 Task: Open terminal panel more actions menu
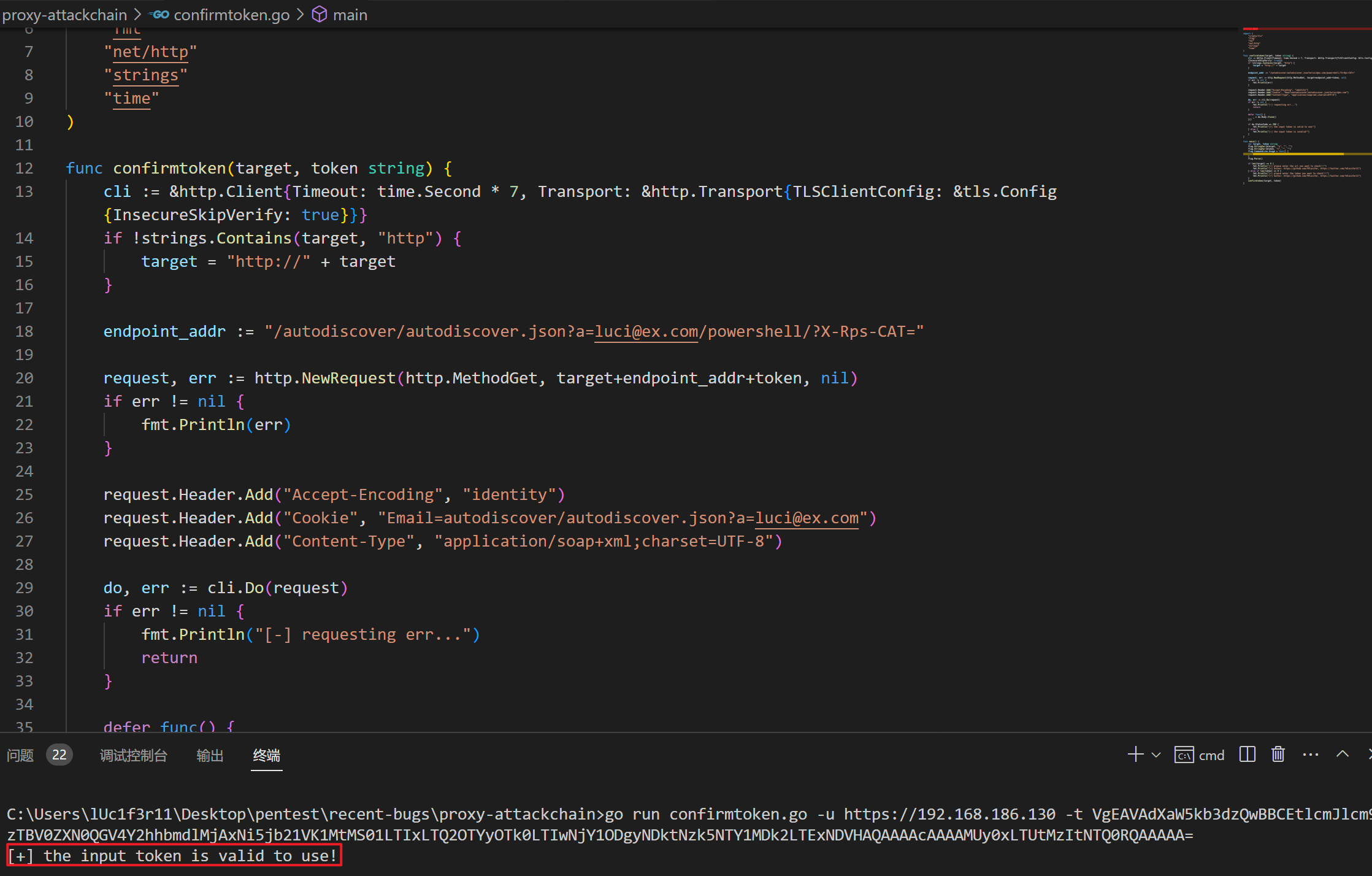click(1310, 755)
